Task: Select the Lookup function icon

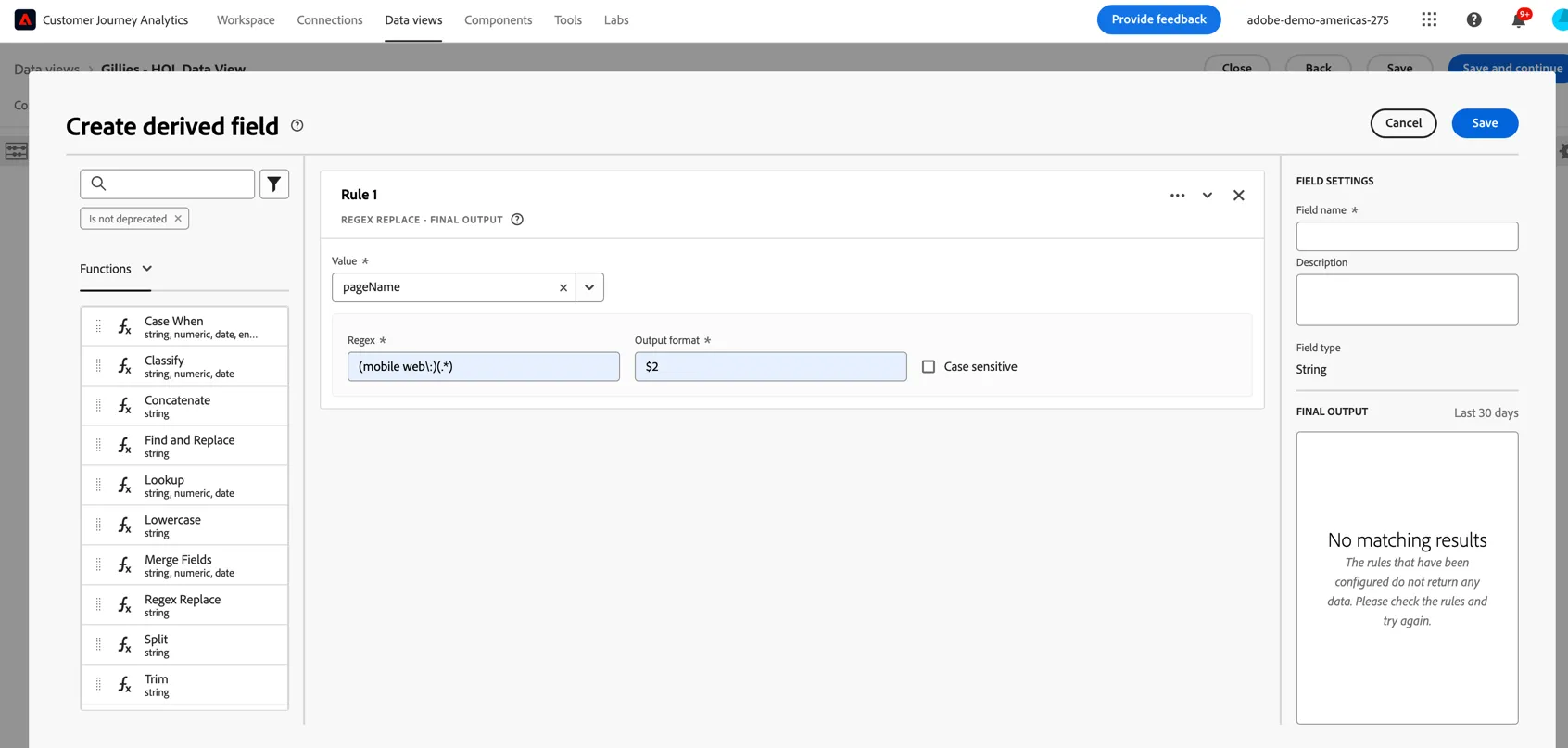Action: 124,486
